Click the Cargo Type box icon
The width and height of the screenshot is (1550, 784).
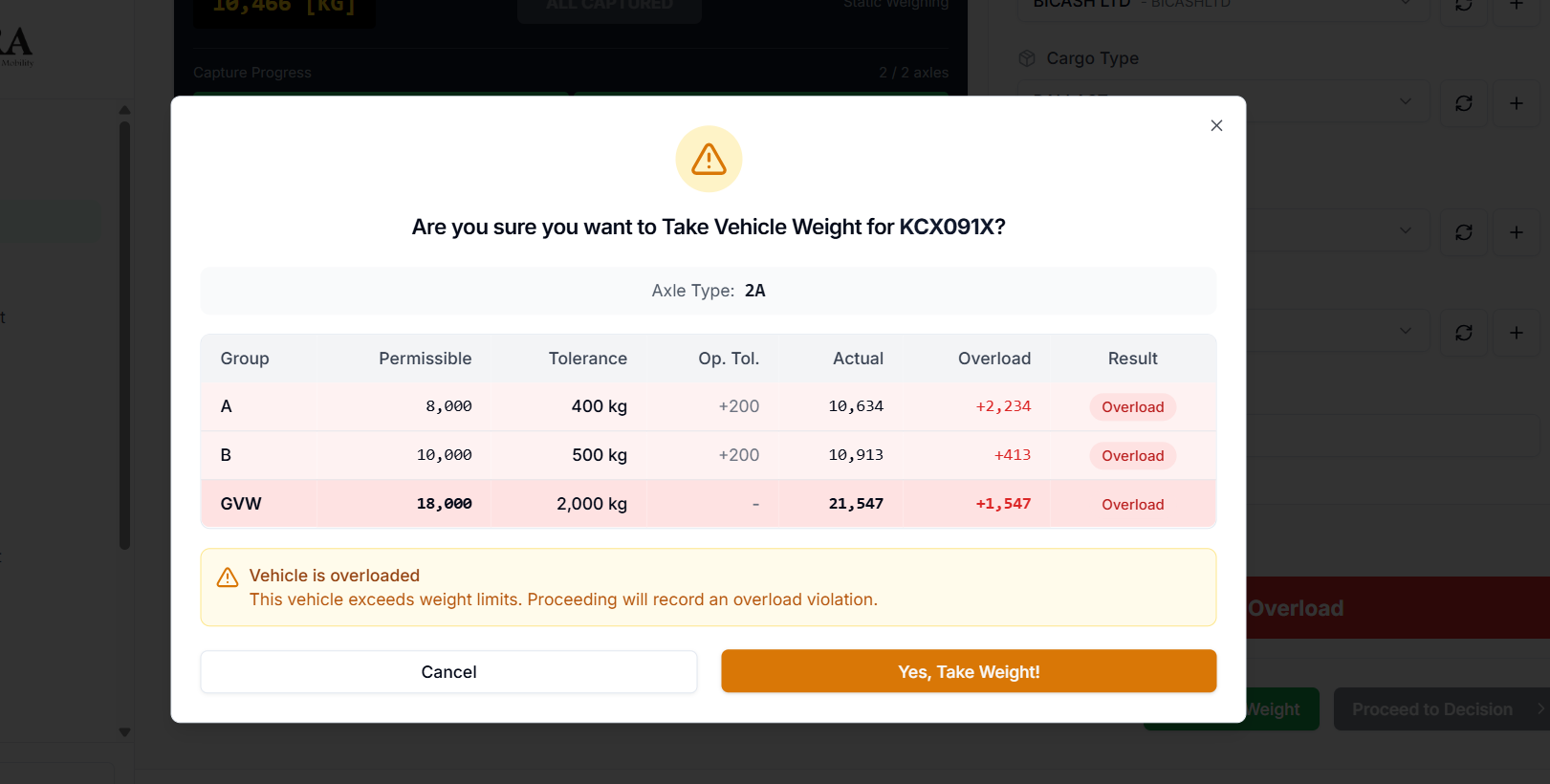tap(1027, 58)
